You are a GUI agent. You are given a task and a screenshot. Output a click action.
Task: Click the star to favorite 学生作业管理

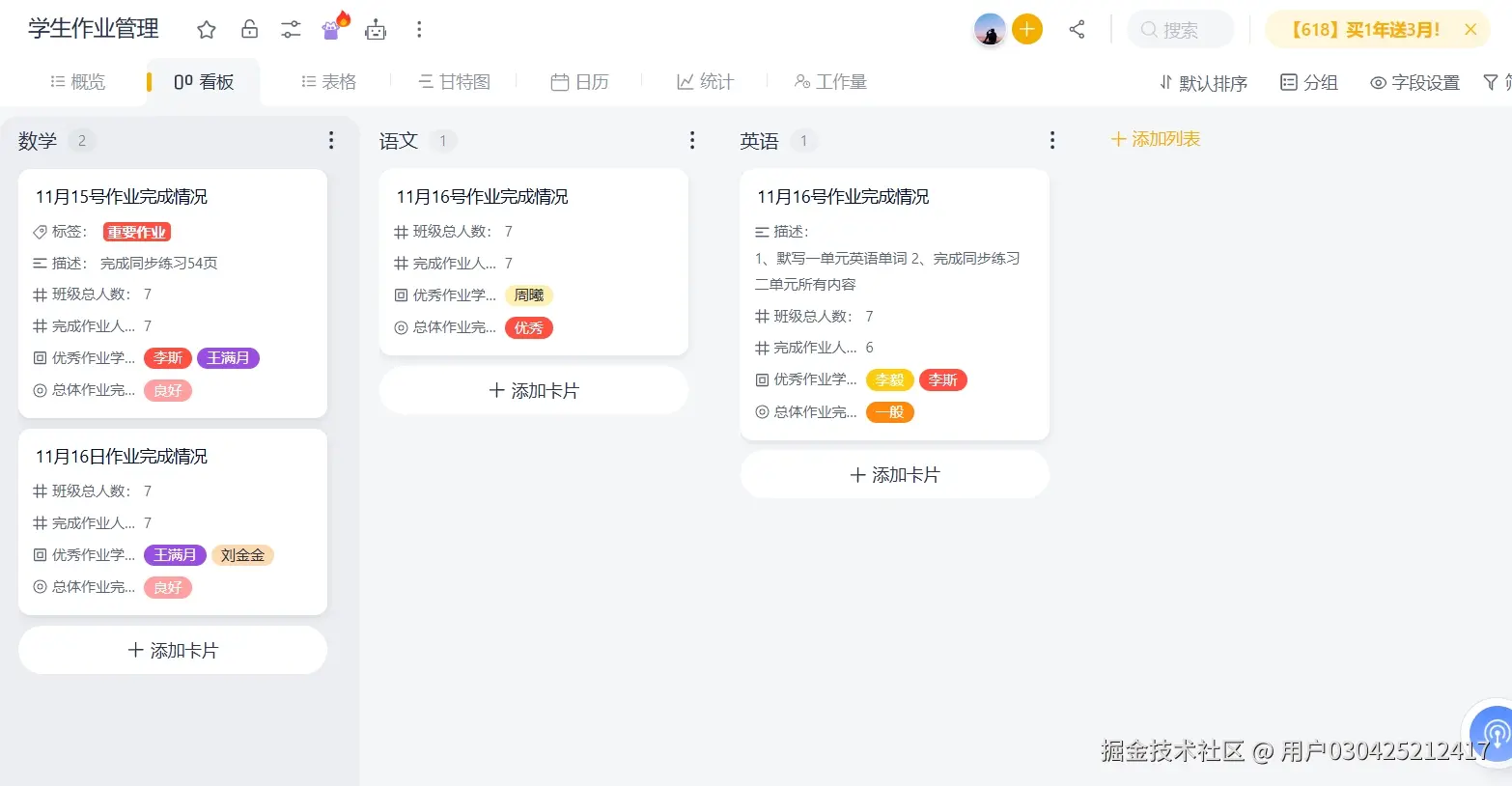pyautogui.click(x=206, y=29)
